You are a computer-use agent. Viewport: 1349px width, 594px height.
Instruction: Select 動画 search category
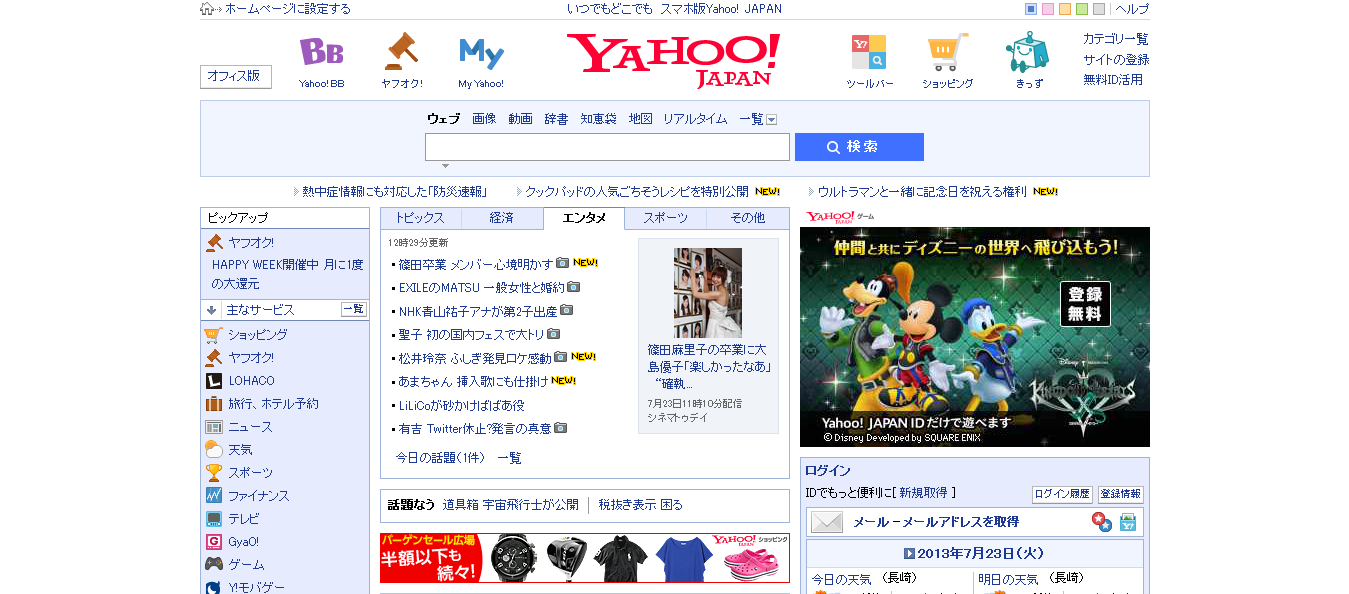(520, 119)
